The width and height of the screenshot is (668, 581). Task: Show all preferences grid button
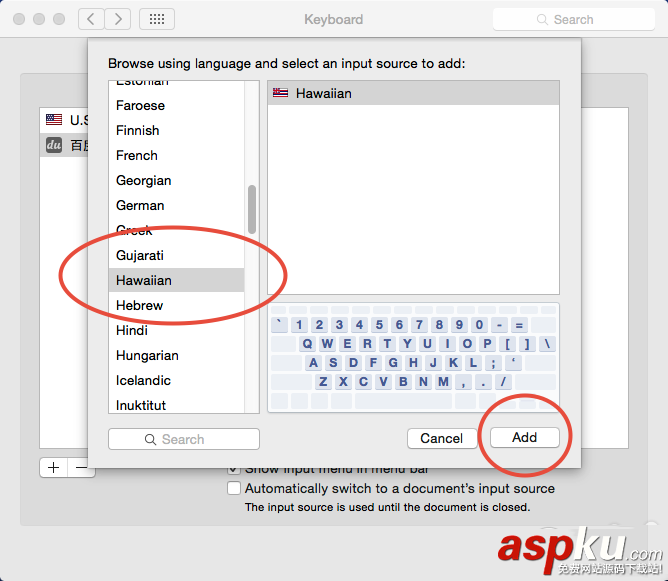pos(157,19)
